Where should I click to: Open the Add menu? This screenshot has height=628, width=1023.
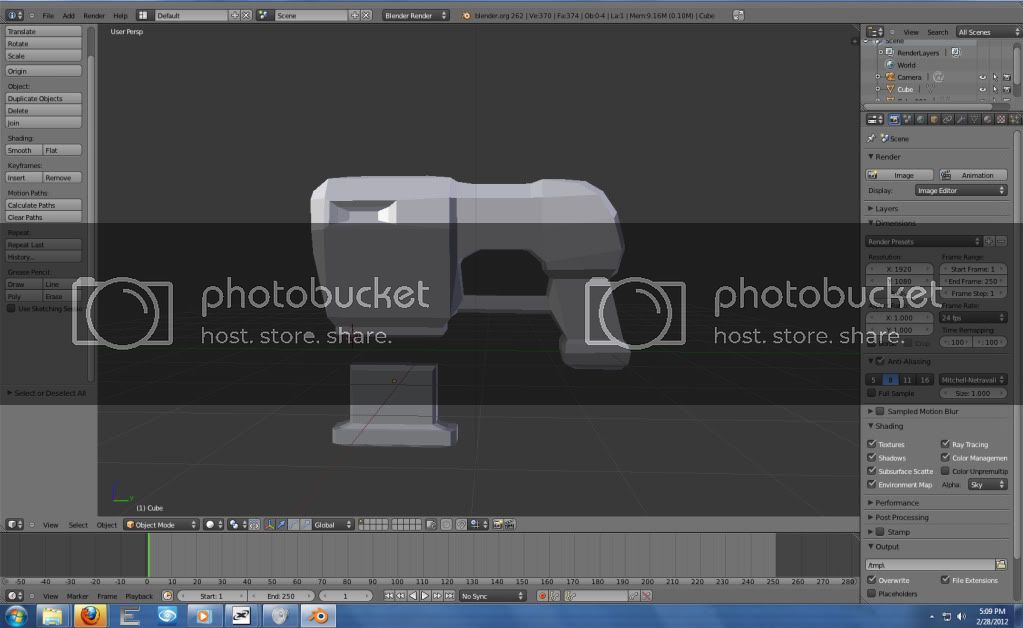(68, 16)
